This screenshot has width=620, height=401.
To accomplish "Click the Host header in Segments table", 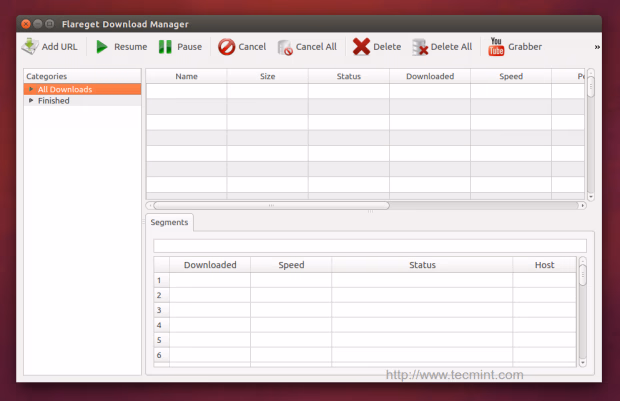I will pyautogui.click(x=544, y=265).
